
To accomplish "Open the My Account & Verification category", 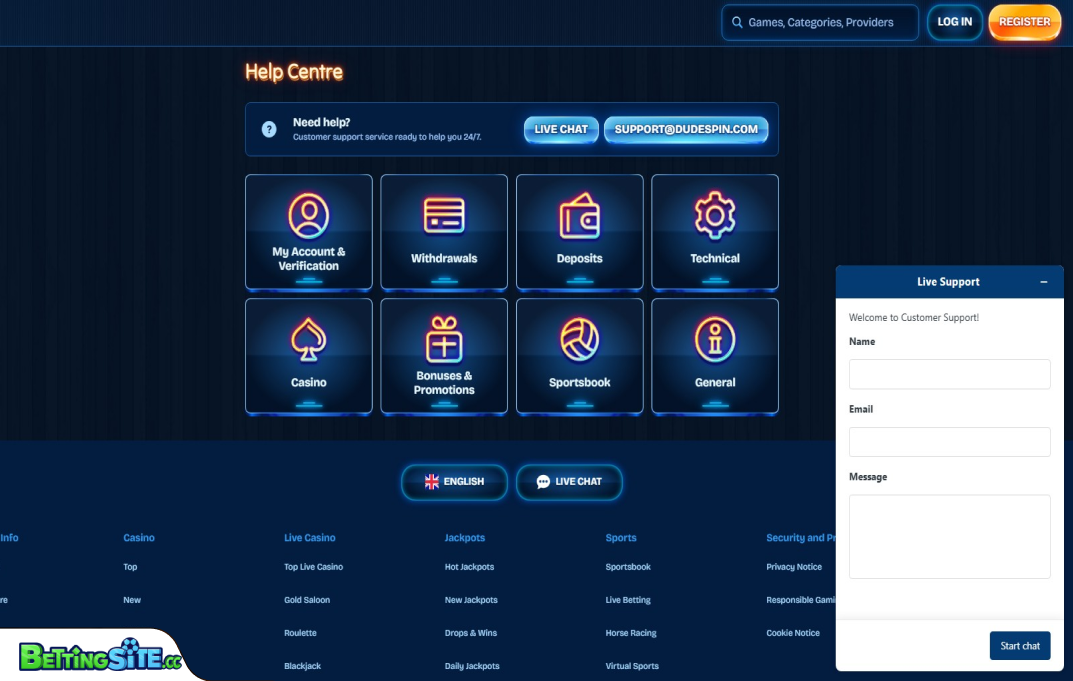I will point(308,232).
